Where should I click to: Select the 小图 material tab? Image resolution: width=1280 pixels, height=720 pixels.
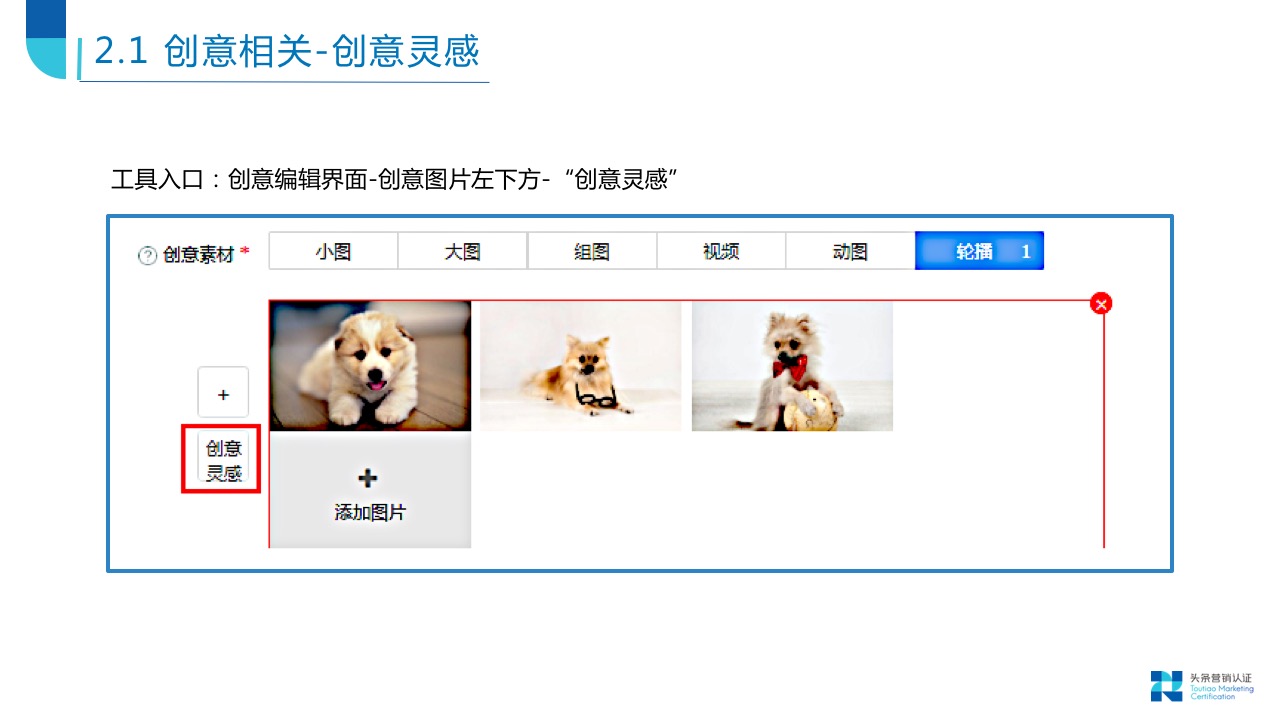tap(333, 252)
